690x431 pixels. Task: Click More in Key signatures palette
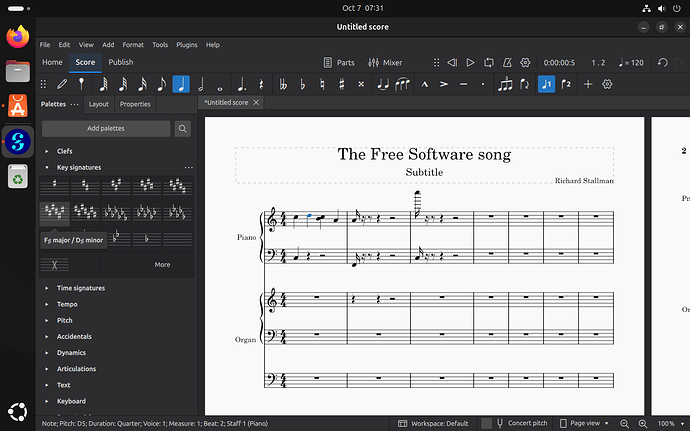point(162,265)
